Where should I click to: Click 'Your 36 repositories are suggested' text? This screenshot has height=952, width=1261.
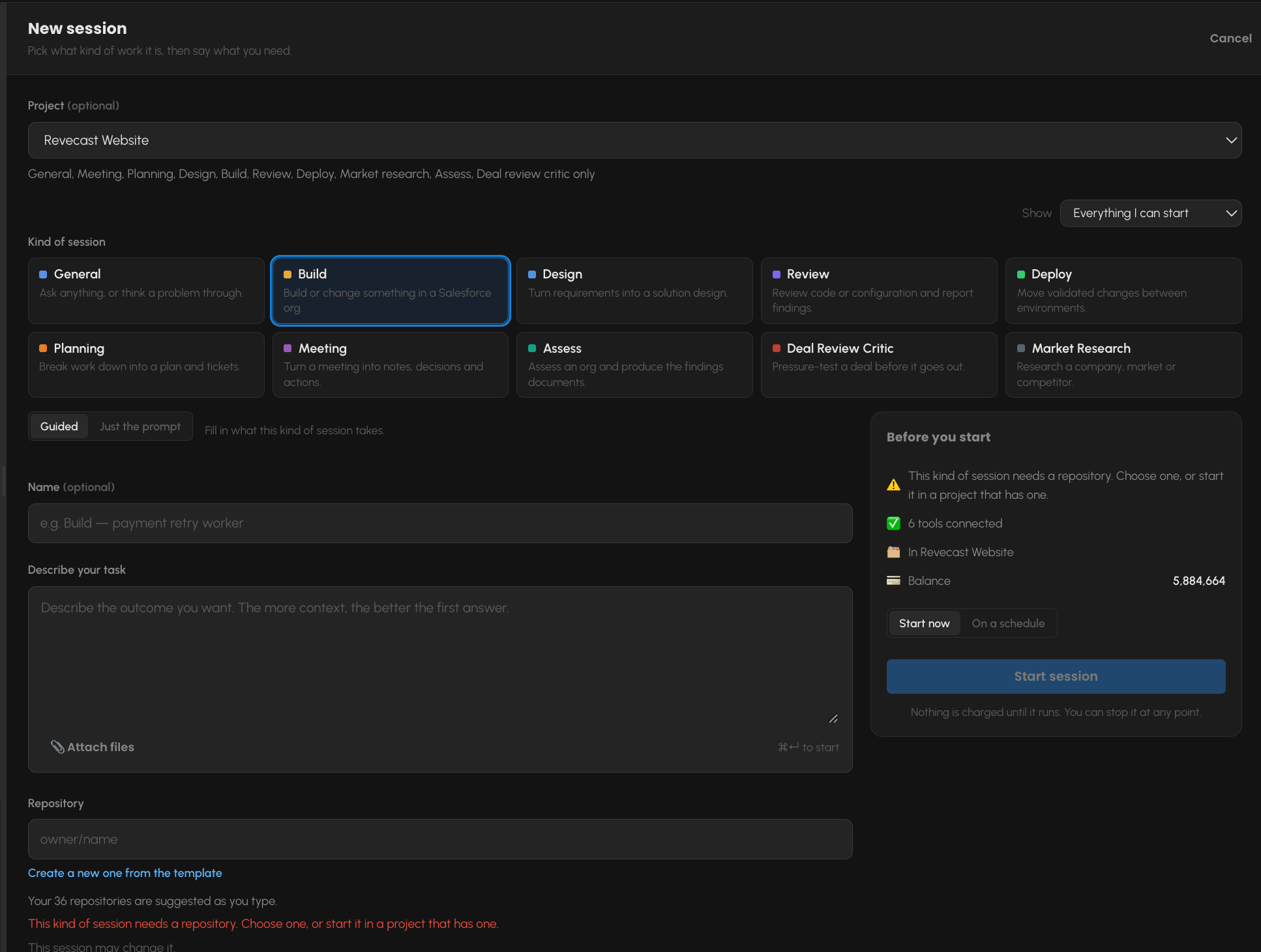[153, 901]
